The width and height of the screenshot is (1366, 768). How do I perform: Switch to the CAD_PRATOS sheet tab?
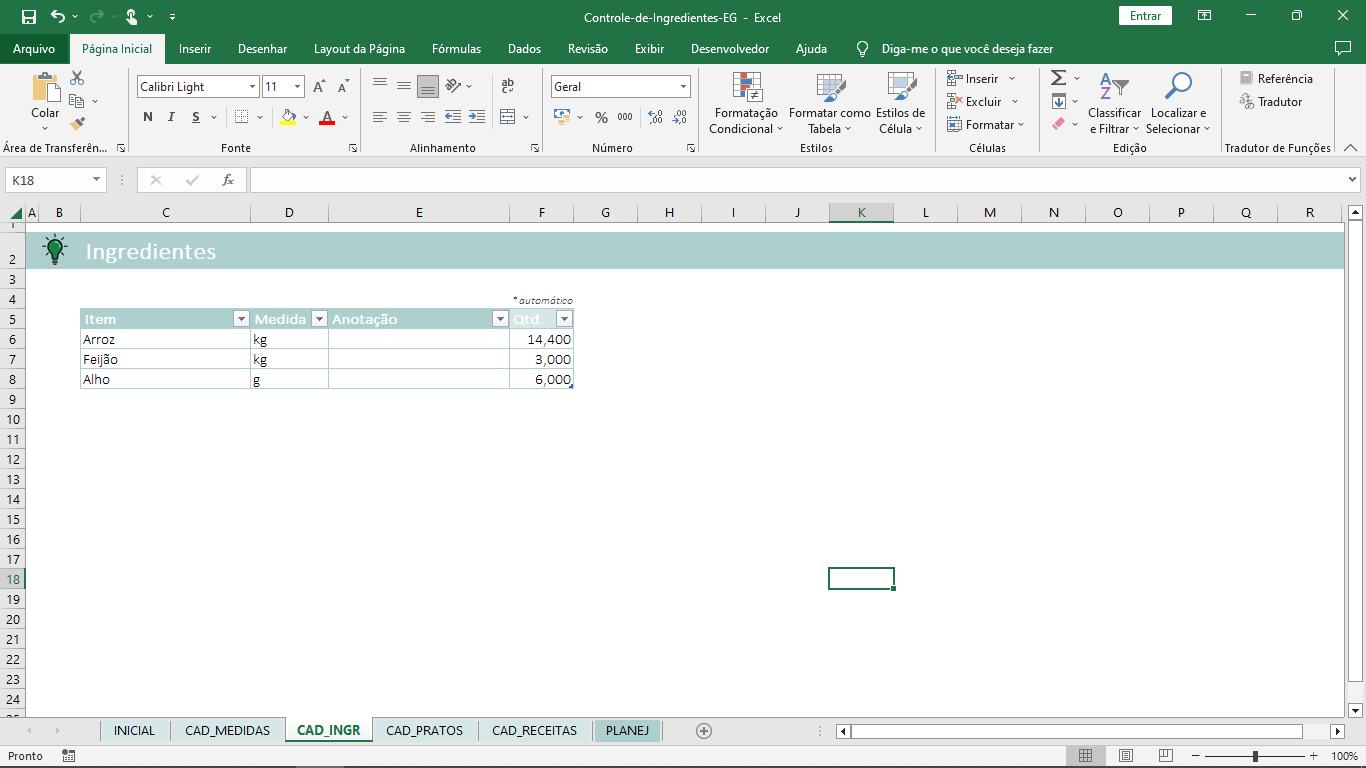point(424,731)
